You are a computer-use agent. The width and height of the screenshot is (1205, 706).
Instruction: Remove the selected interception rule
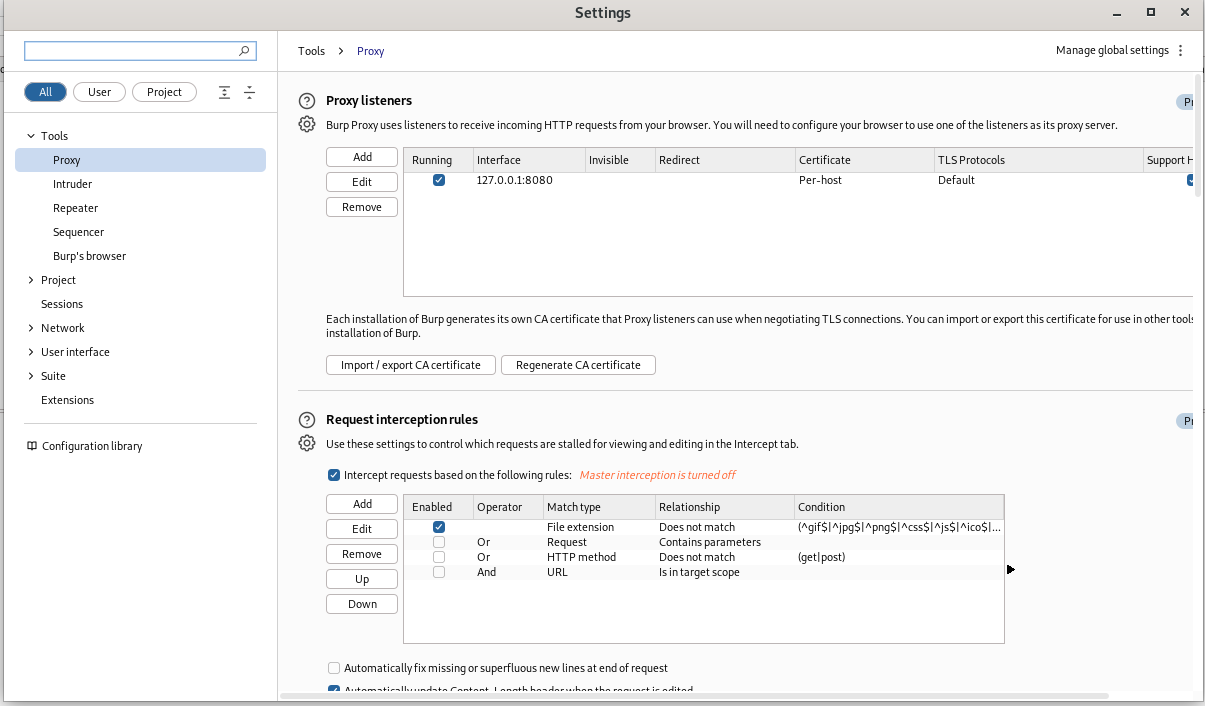362,554
